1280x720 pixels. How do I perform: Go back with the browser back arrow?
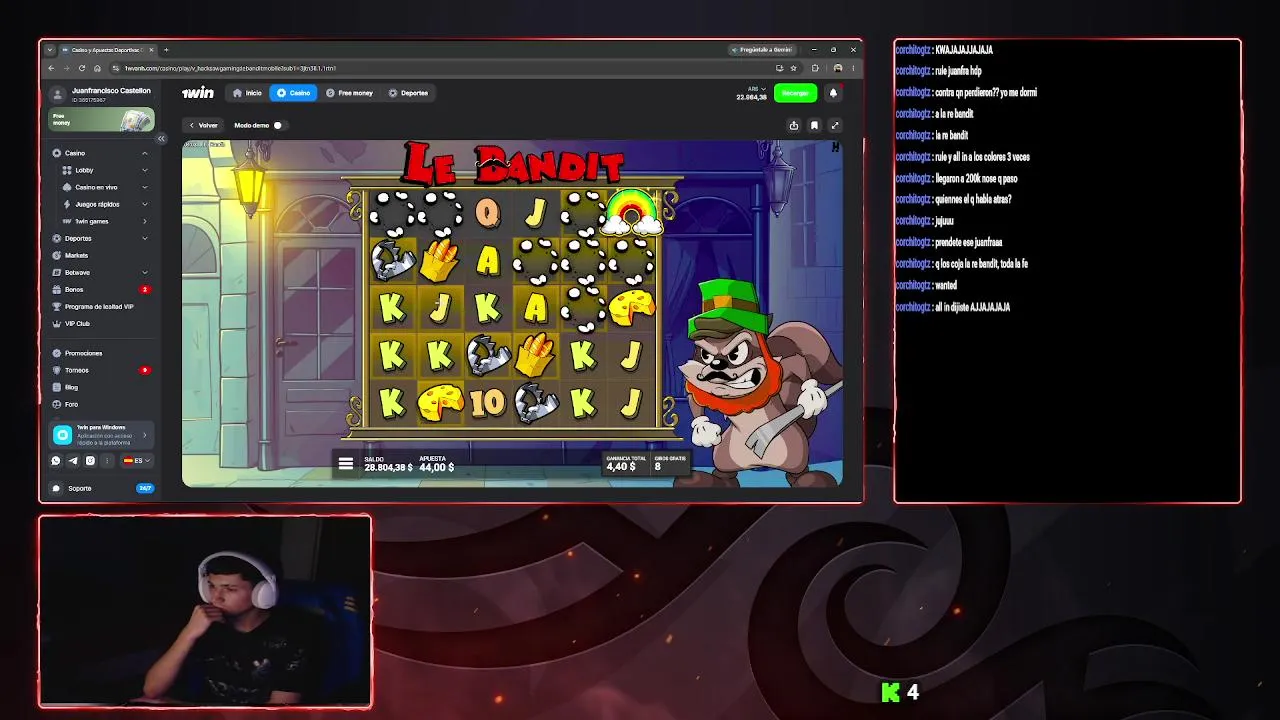[52, 68]
